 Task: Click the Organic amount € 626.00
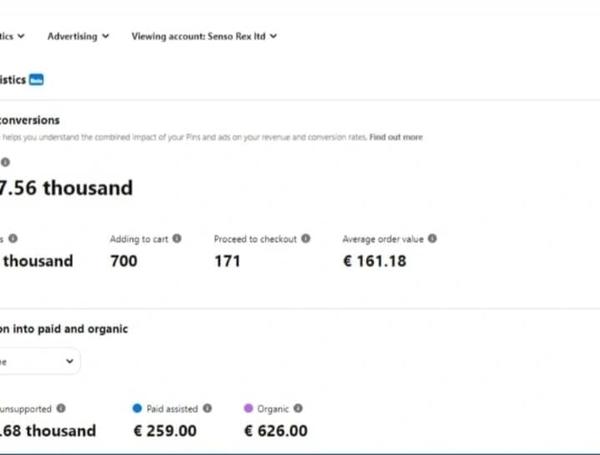coord(276,431)
